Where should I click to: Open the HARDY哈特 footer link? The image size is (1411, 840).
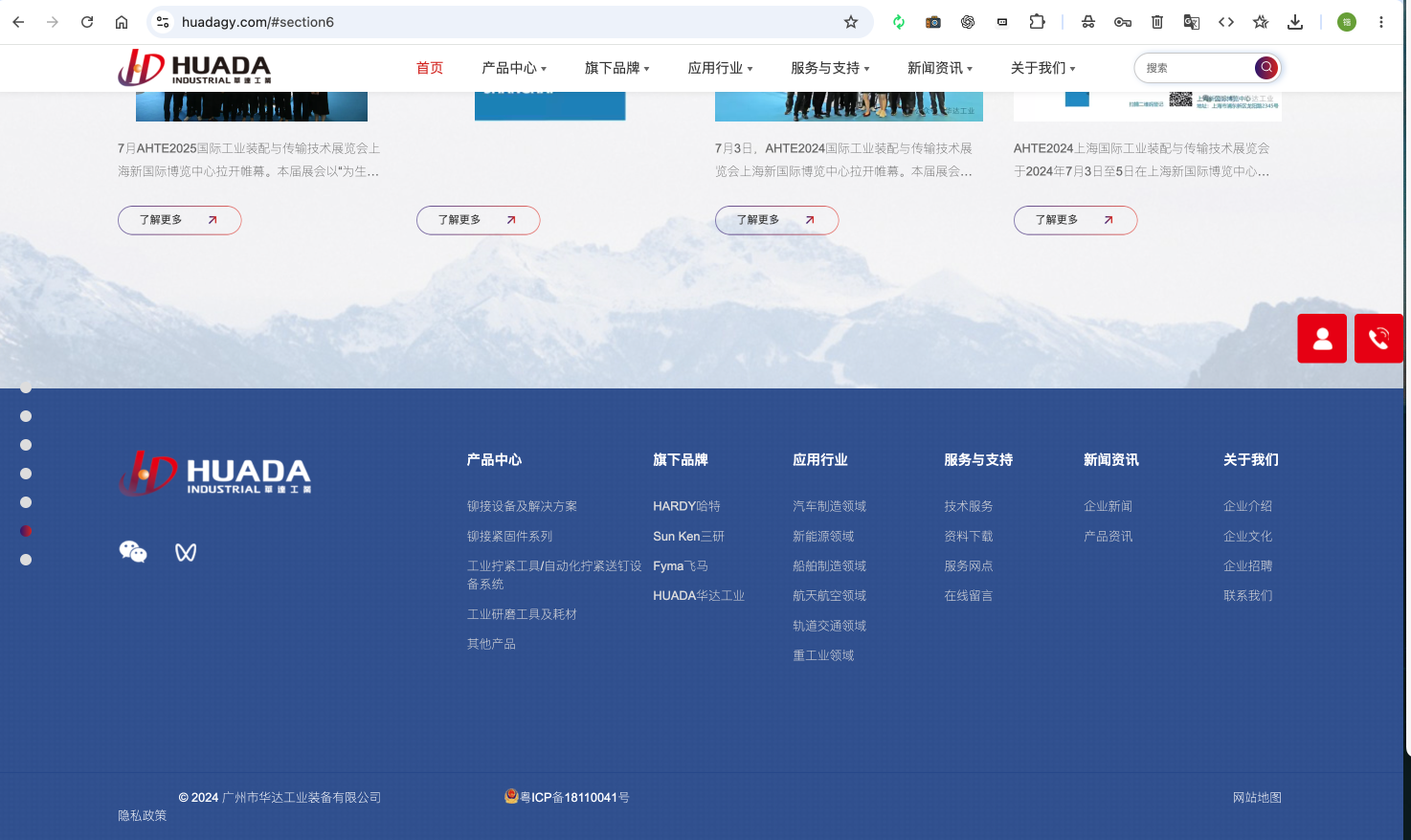pos(686,506)
